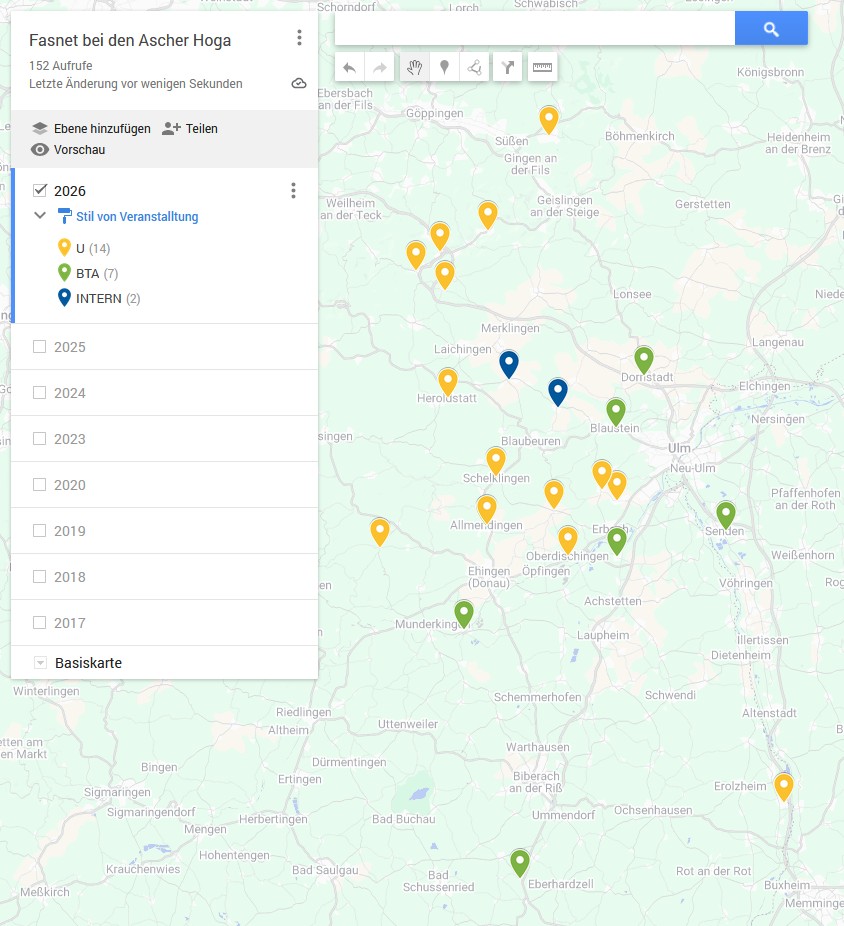Open the 2026 layer three-dot options menu
This screenshot has width=844, height=926.
point(293,191)
